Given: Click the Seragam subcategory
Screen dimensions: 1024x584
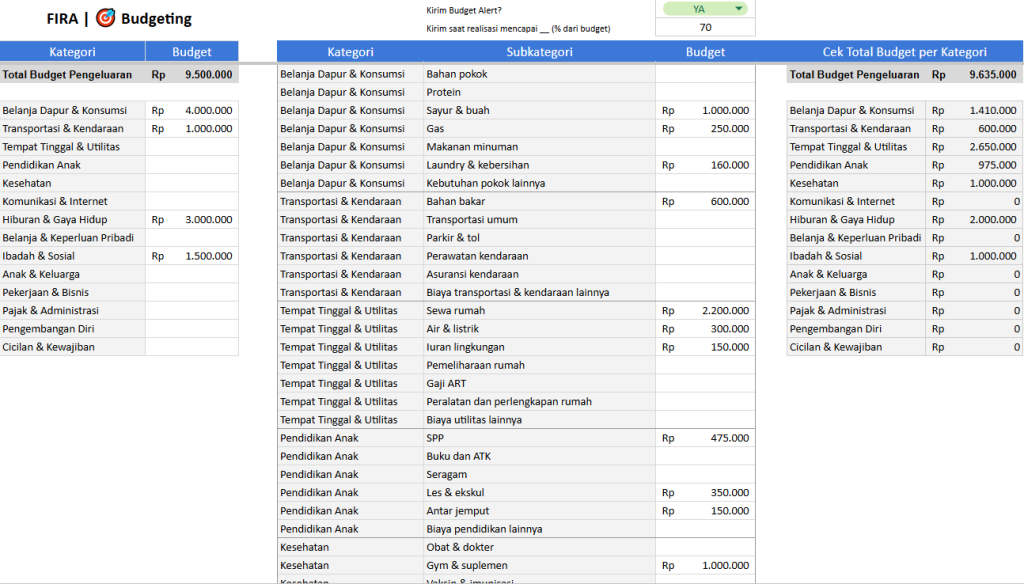Looking at the screenshot, I should pos(539,474).
